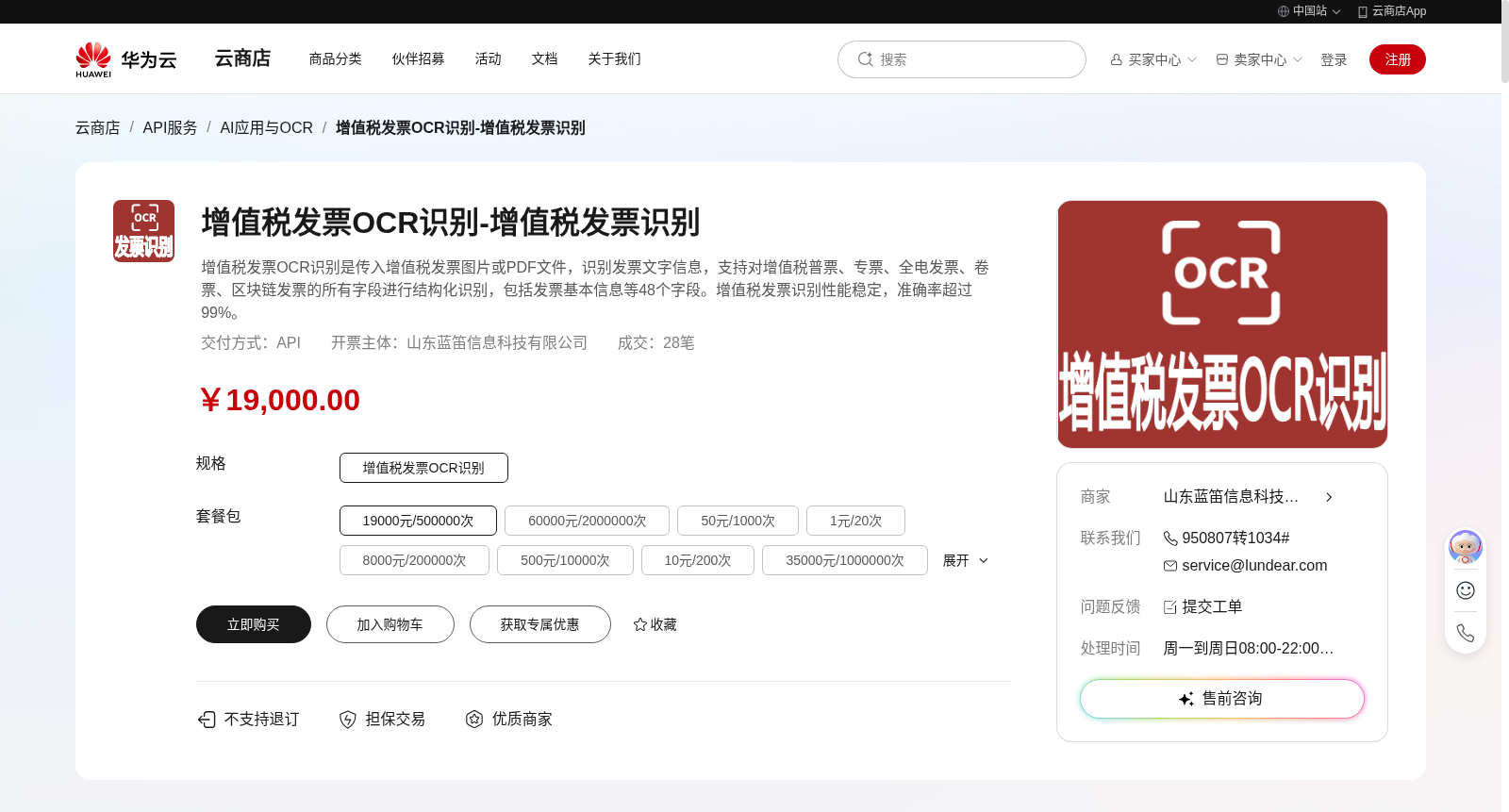The width and height of the screenshot is (1509, 812).
Task: Open the 中国站 region dropdown
Action: [x=1309, y=11]
